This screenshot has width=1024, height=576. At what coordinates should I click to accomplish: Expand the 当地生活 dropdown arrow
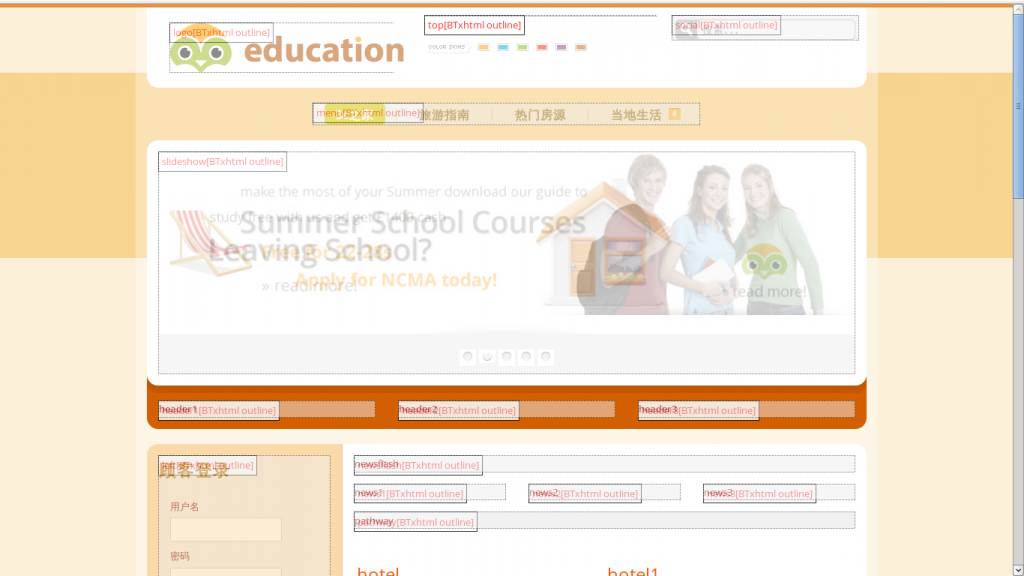pos(675,114)
